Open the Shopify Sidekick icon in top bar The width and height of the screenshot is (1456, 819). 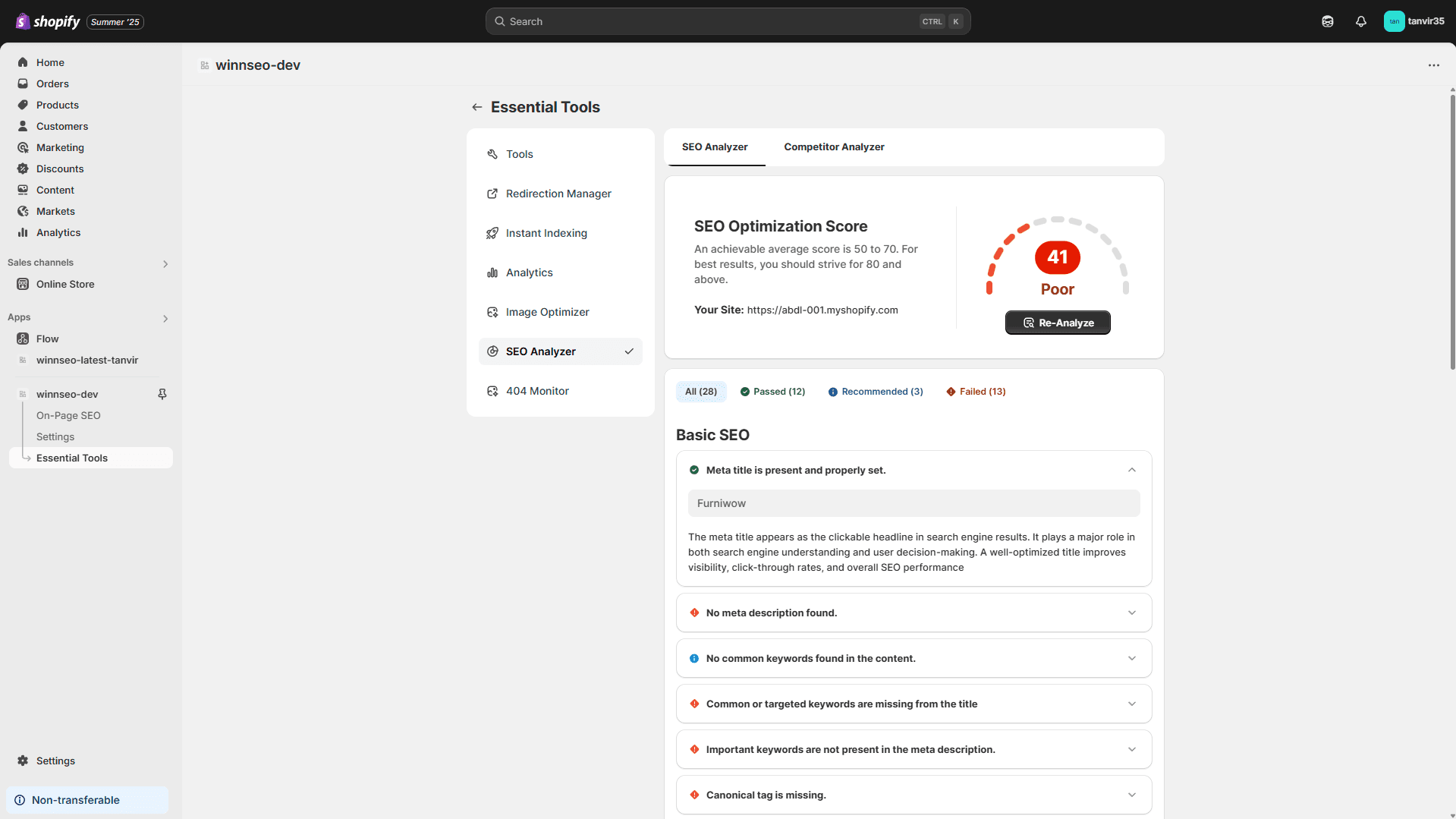click(1327, 21)
